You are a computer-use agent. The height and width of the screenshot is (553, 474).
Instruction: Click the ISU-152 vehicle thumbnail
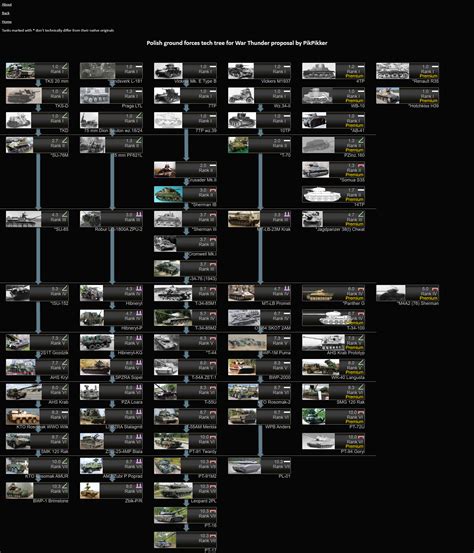point(18,293)
